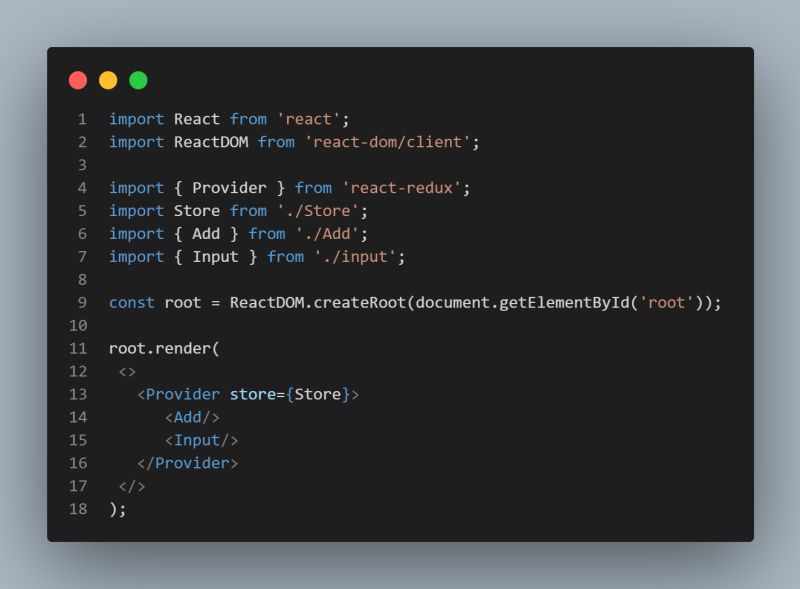Click the yellow minimize dot

pos(108,80)
